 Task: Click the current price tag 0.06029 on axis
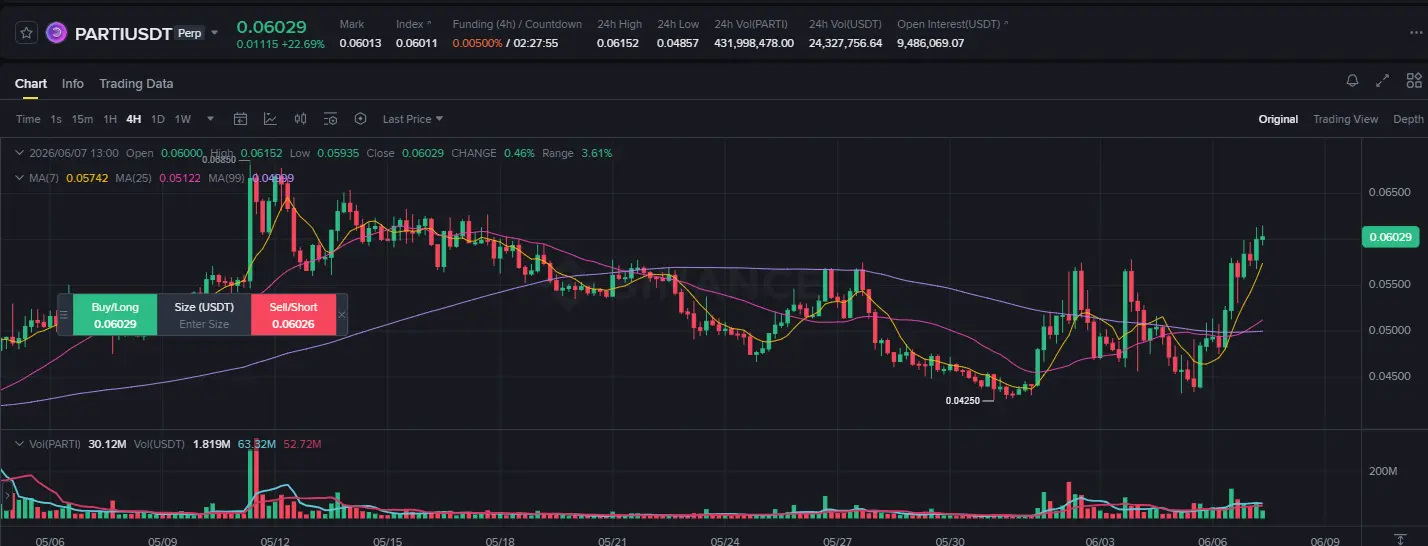[1390, 237]
